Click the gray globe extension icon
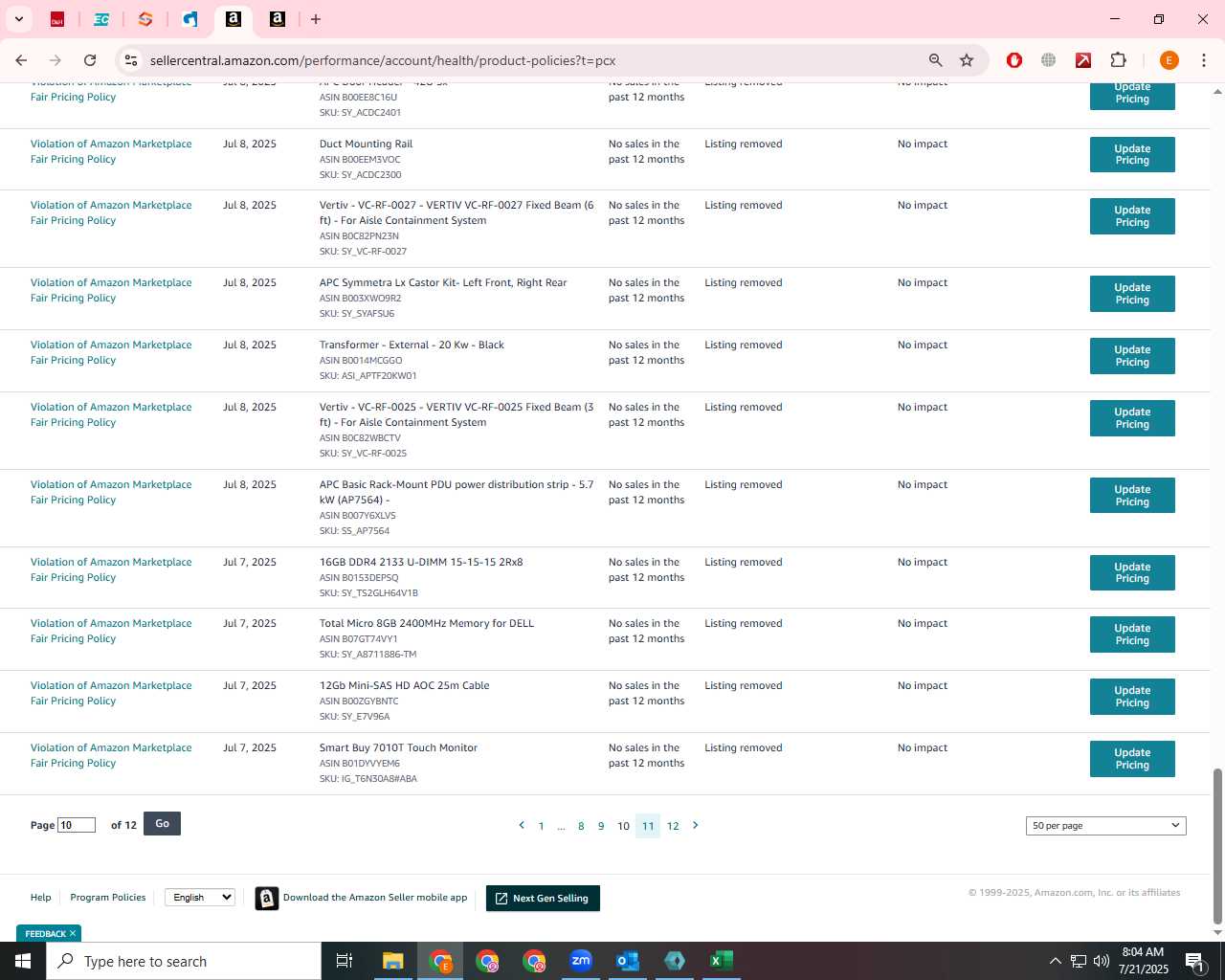The image size is (1225, 980). pyautogui.click(x=1049, y=60)
